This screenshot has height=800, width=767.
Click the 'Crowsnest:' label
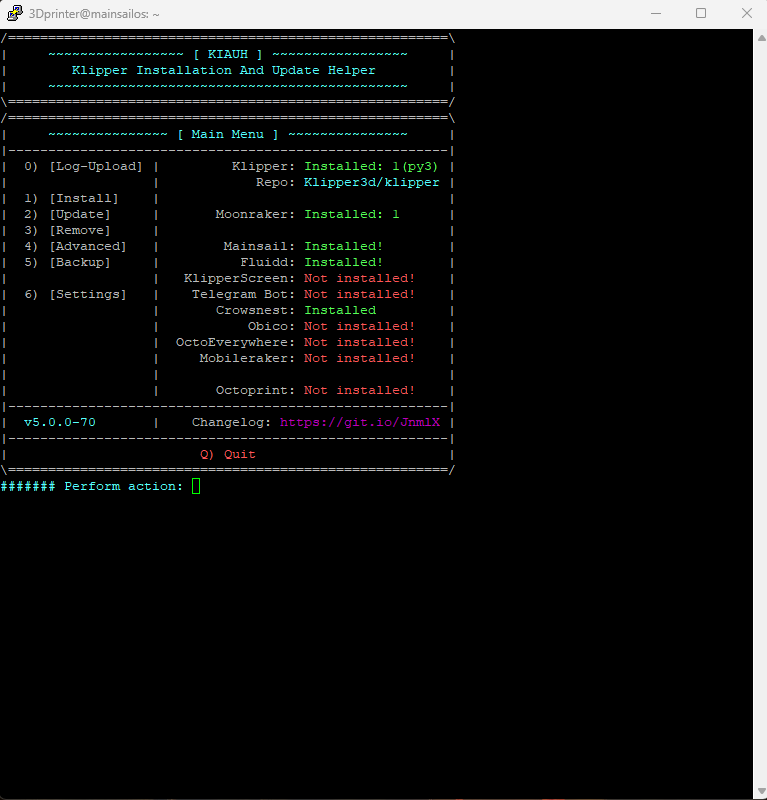click(x=255, y=310)
